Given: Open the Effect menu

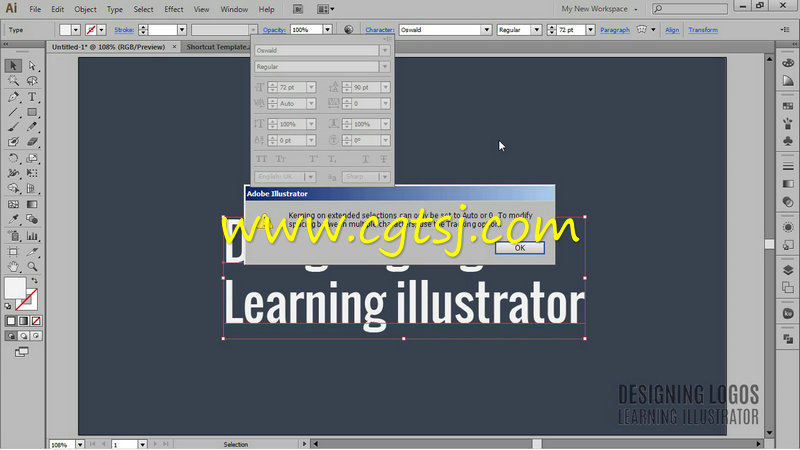Looking at the screenshot, I should pyautogui.click(x=173, y=9).
